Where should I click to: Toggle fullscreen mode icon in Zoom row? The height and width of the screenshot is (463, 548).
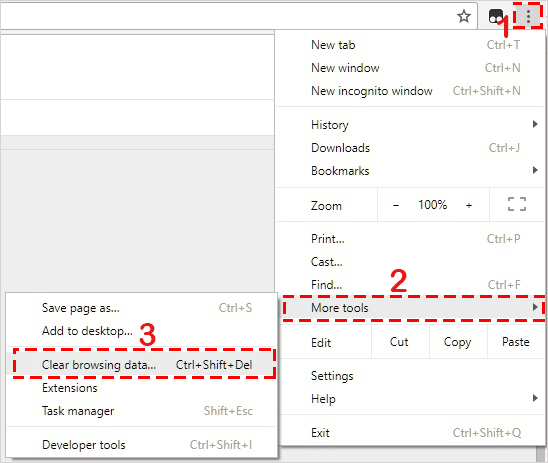517,204
